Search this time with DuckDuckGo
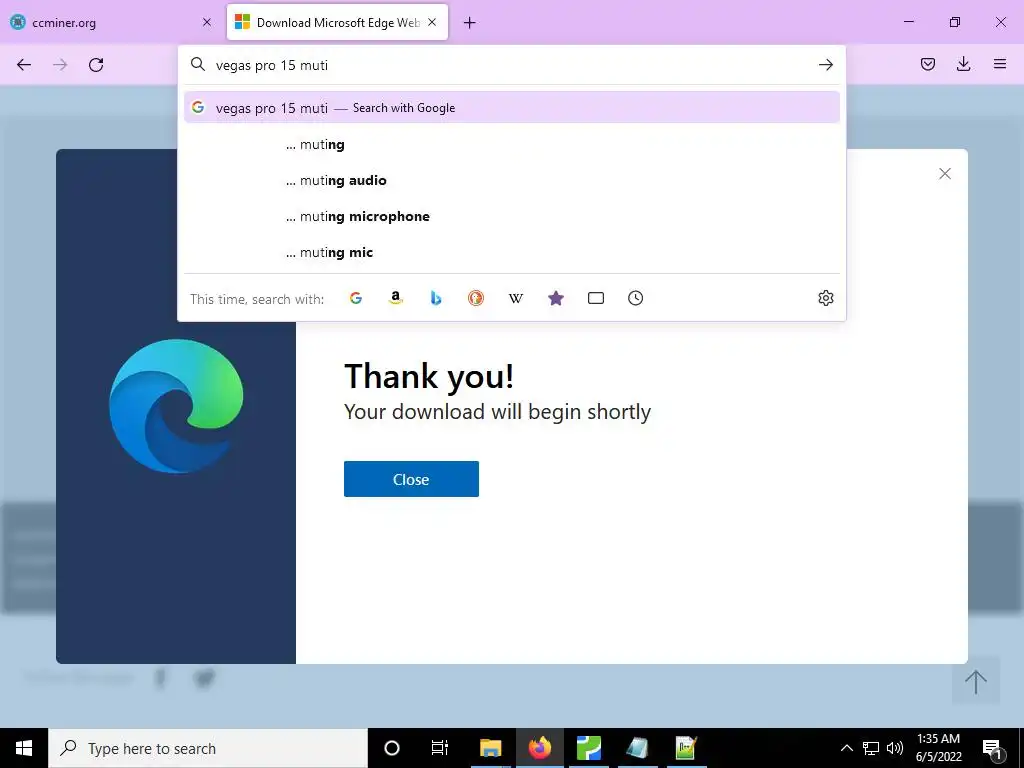 tap(476, 298)
